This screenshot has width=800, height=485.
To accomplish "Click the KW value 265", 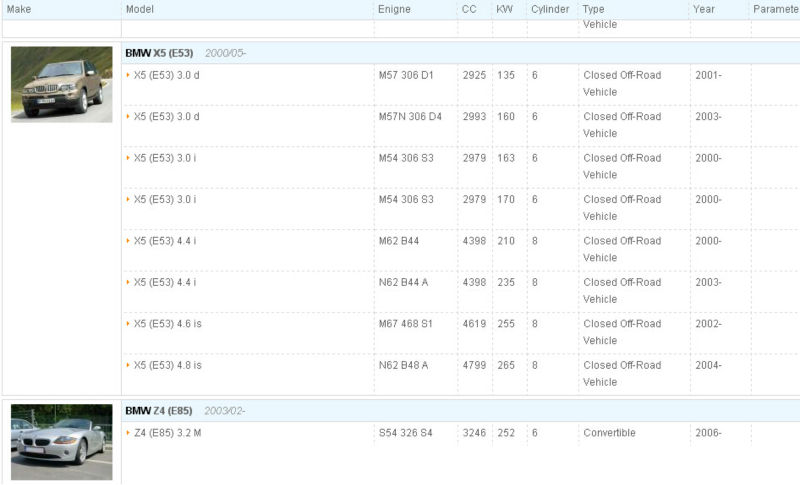I will click(x=506, y=365).
